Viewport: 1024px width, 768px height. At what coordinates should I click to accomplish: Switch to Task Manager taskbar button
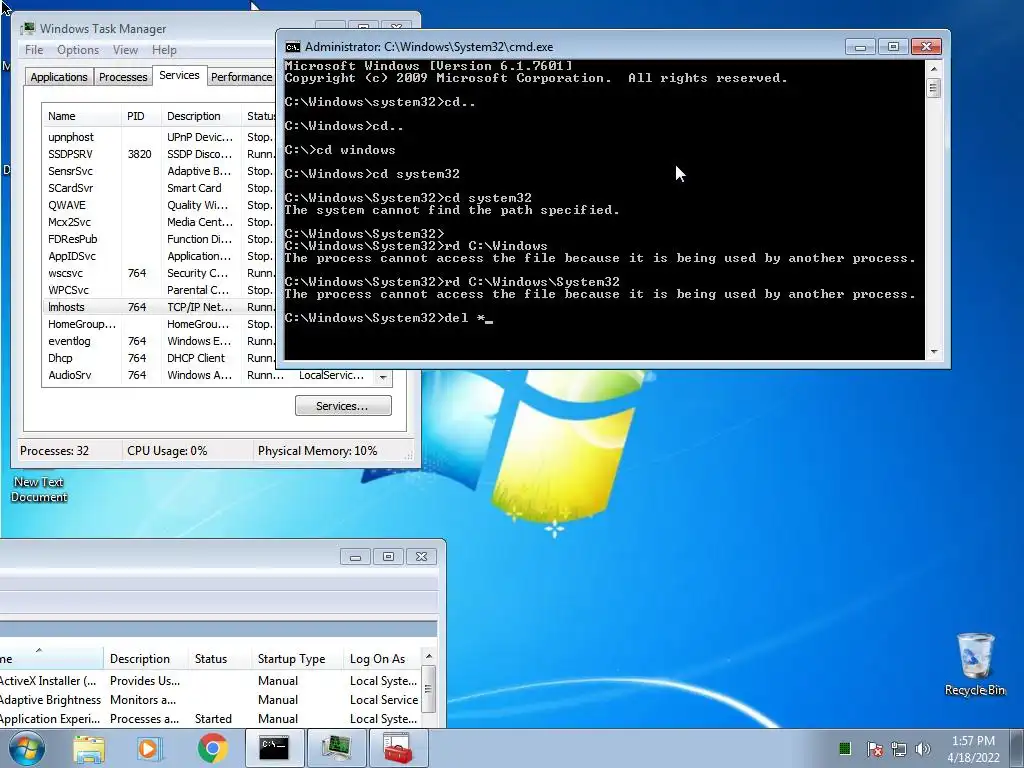[x=336, y=748]
